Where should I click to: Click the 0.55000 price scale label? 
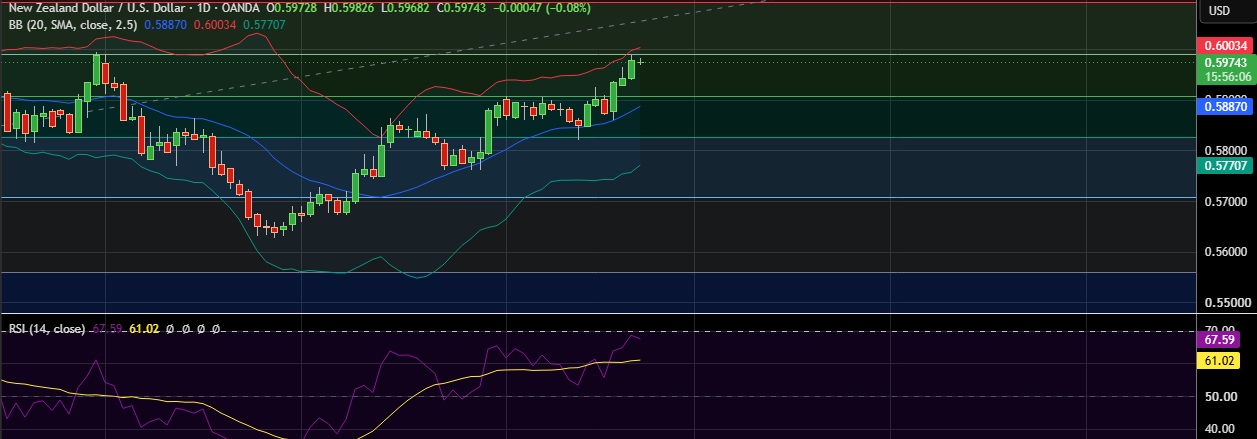(1224, 302)
